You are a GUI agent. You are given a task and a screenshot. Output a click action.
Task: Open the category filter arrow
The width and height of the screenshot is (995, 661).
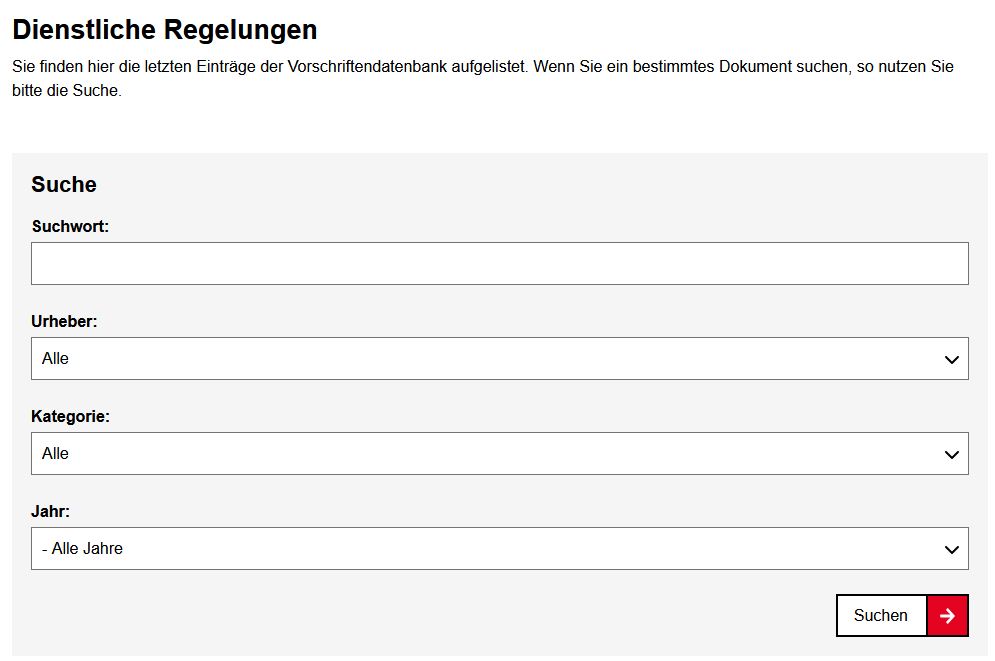coord(953,453)
